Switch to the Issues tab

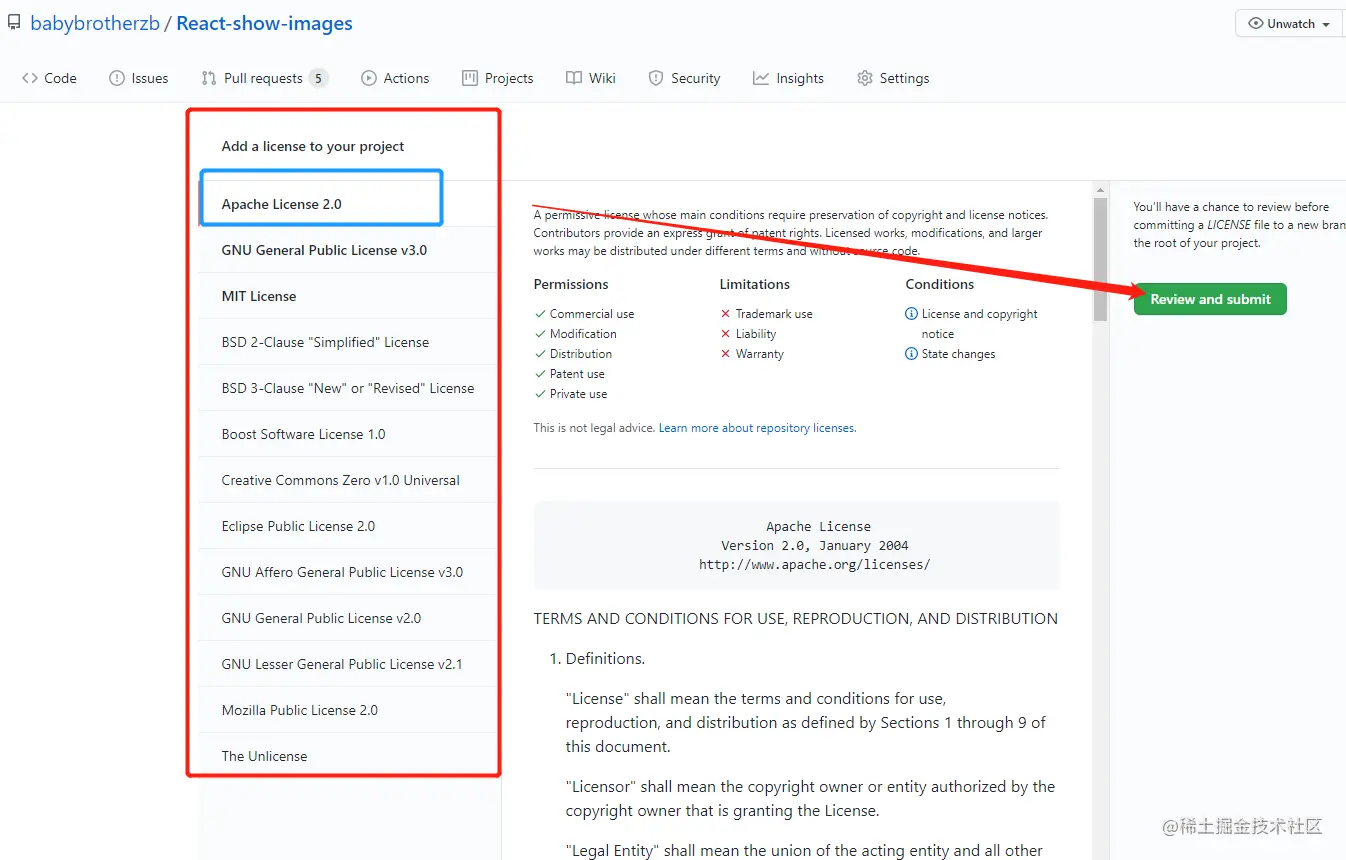pyautogui.click(x=139, y=78)
